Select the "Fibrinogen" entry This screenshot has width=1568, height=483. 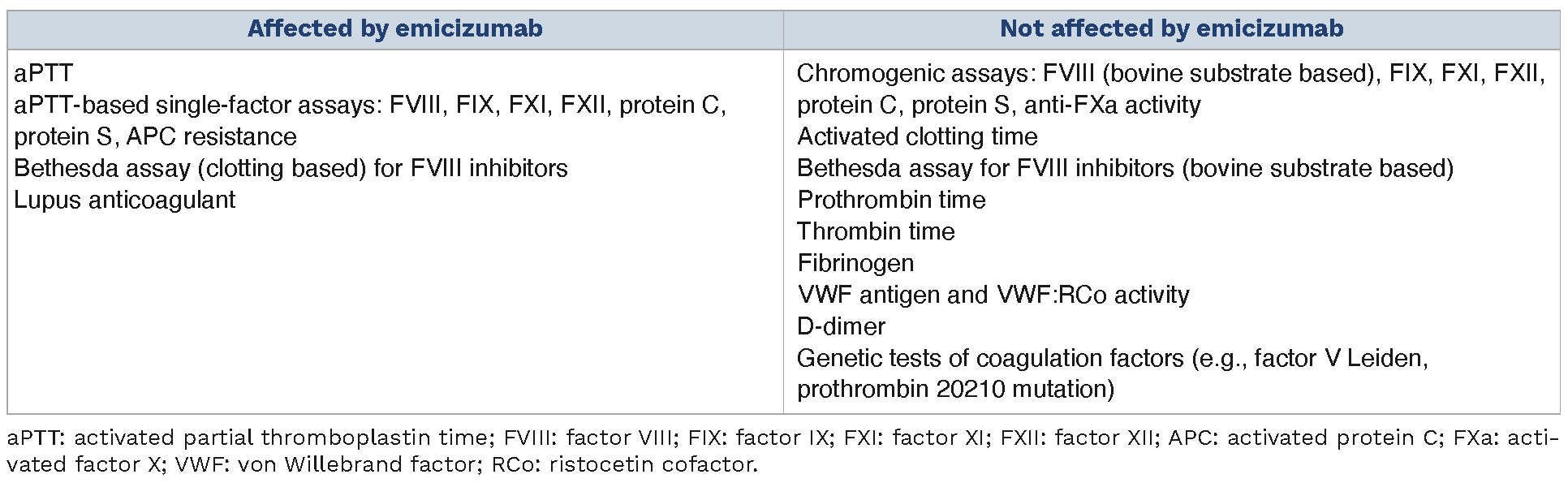tap(855, 263)
